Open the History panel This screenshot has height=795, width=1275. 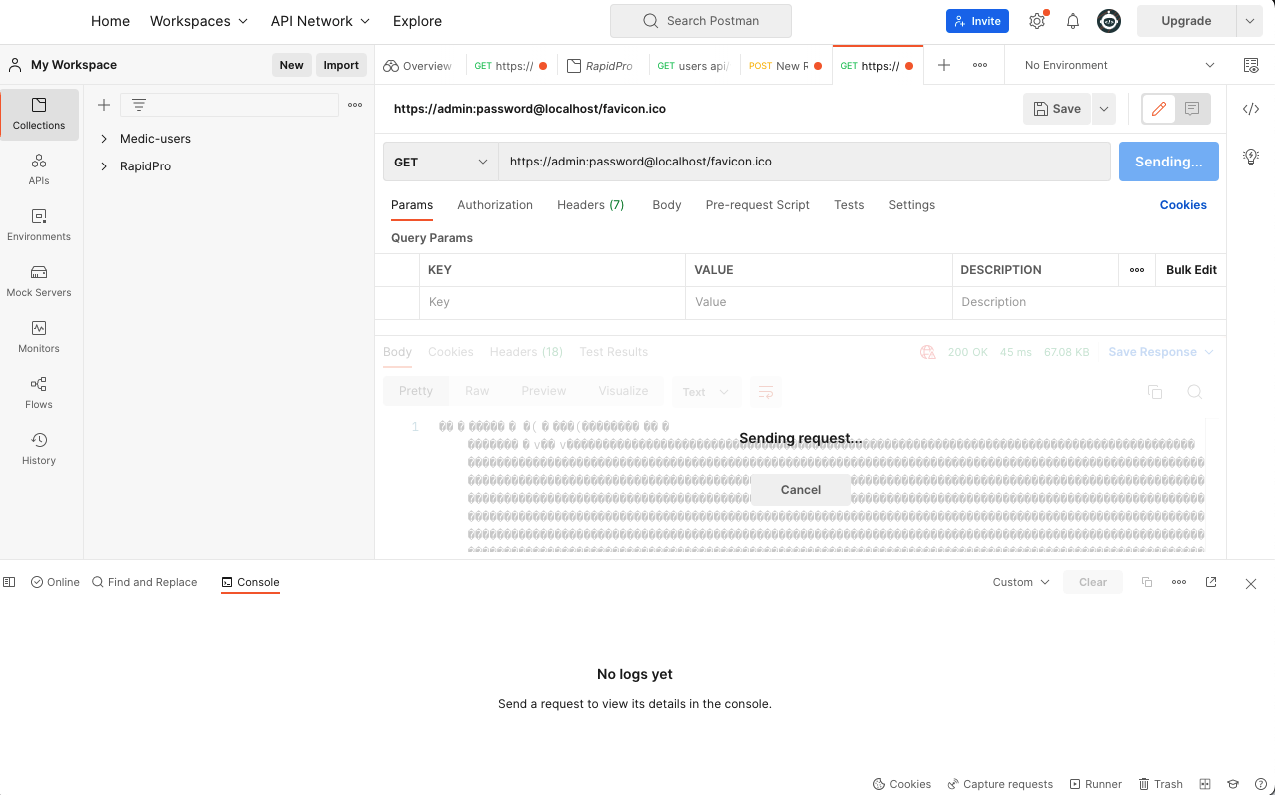coord(38,450)
